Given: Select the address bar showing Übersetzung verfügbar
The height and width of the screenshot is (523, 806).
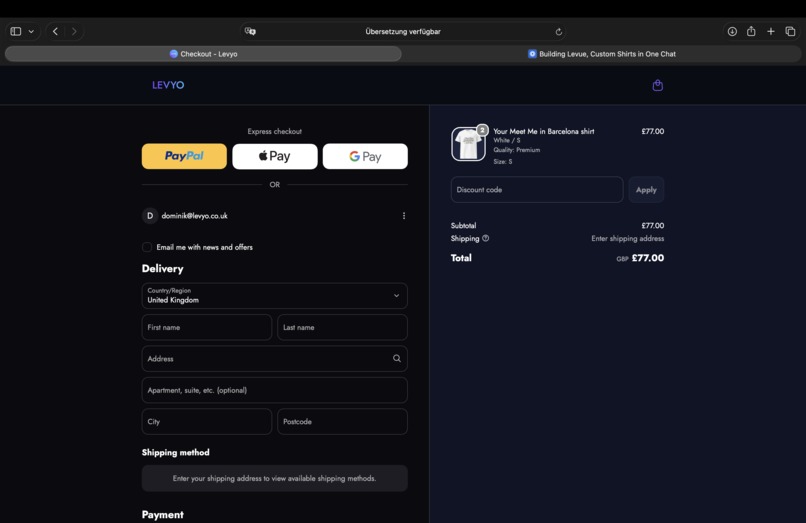Looking at the screenshot, I should [403, 31].
